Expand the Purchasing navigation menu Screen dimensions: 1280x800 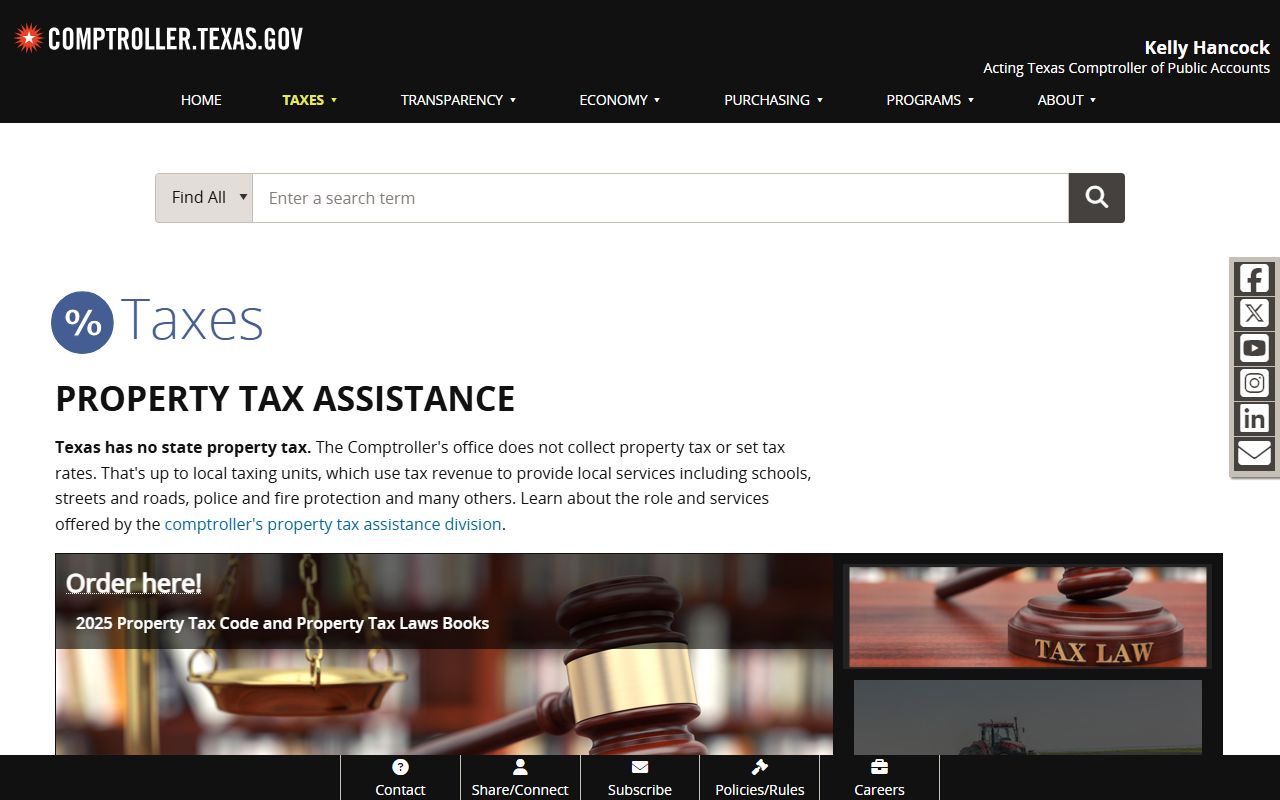point(773,100)
